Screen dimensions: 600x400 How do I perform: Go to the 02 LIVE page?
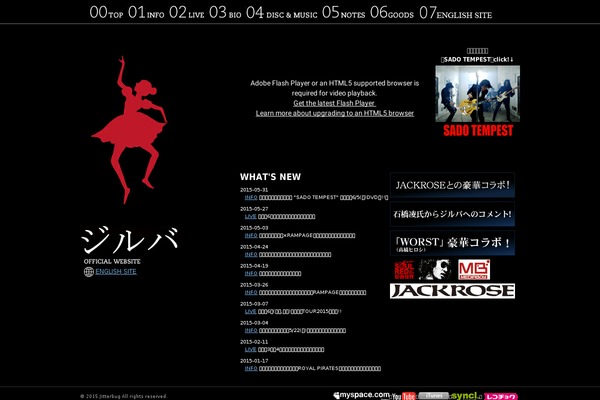pyautogui.click(x=187, y=12)
